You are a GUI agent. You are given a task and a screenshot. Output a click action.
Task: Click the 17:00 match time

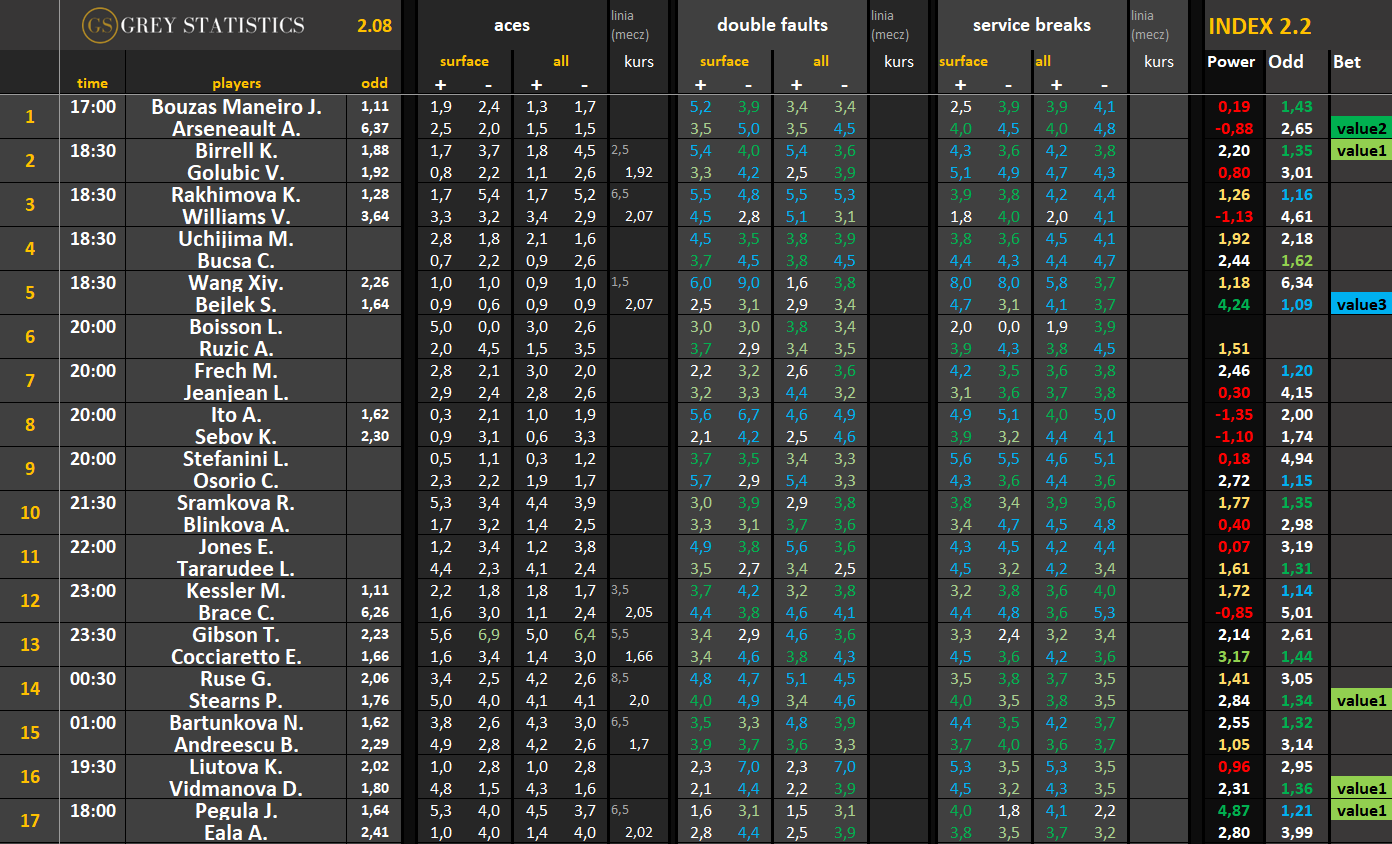pos(93,106)
